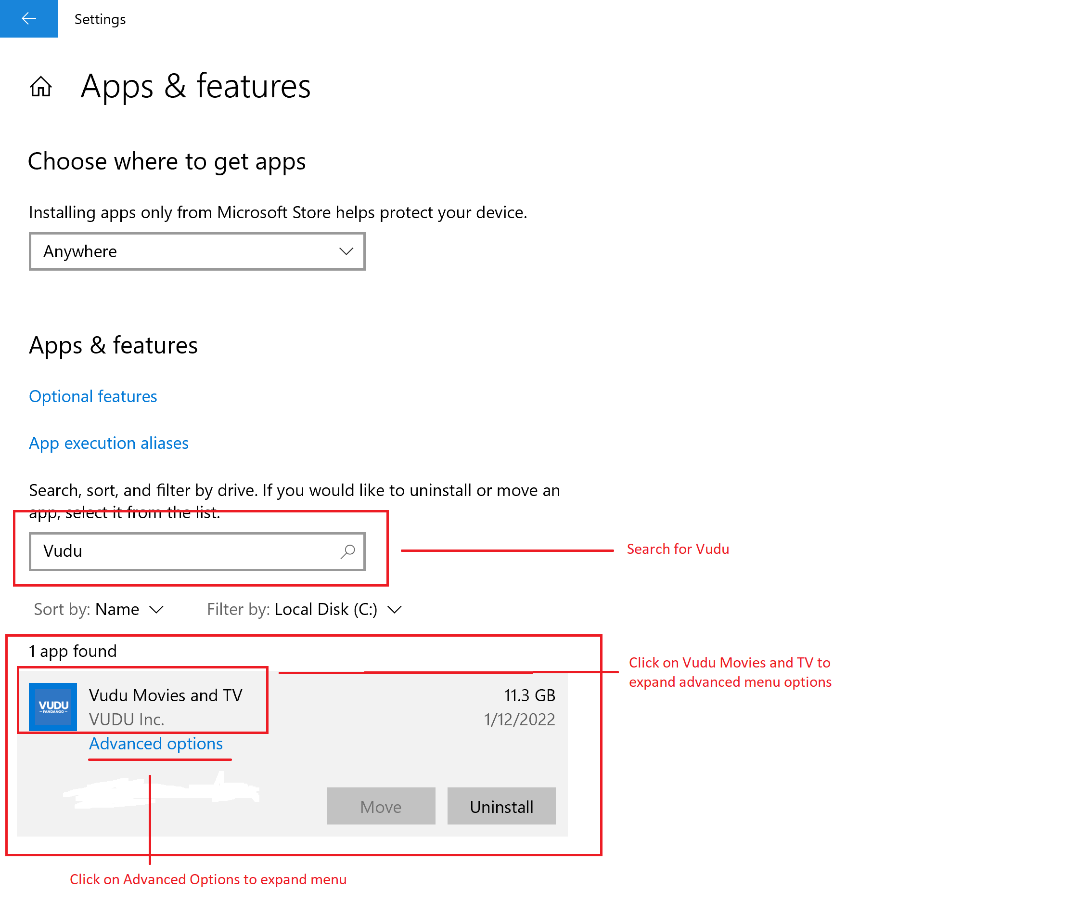Screen dimensions: 1077x916
Task: Go to Settings home via house icon
Action: pos(41,87)
